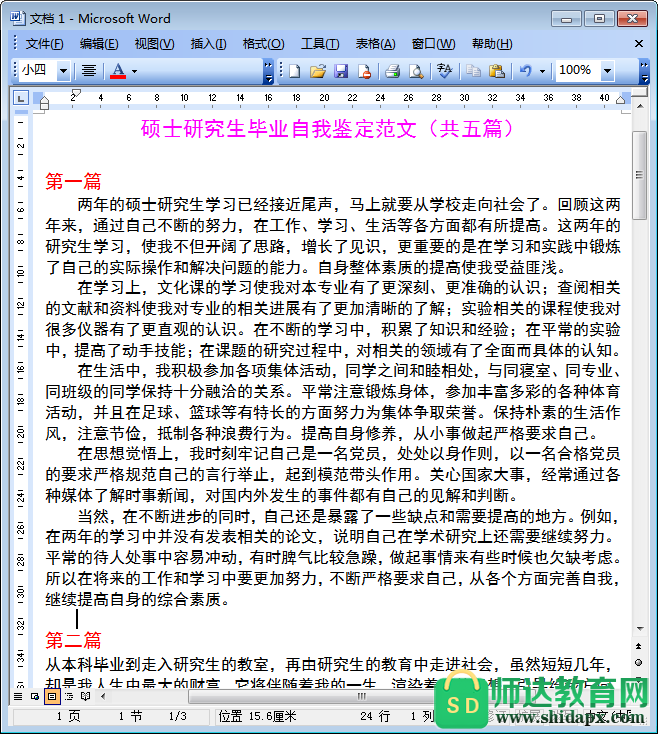Click the menu bar drag handle

[15, 43]
